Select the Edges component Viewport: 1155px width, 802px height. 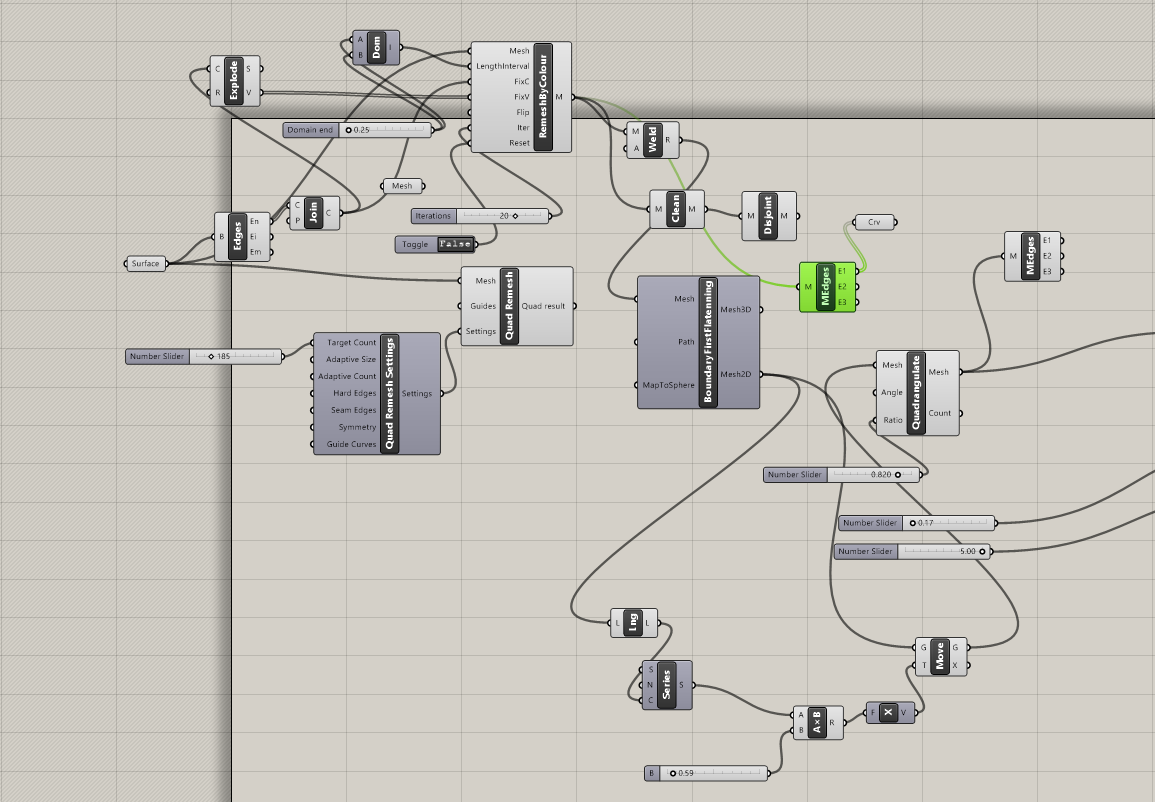(242, 236)
